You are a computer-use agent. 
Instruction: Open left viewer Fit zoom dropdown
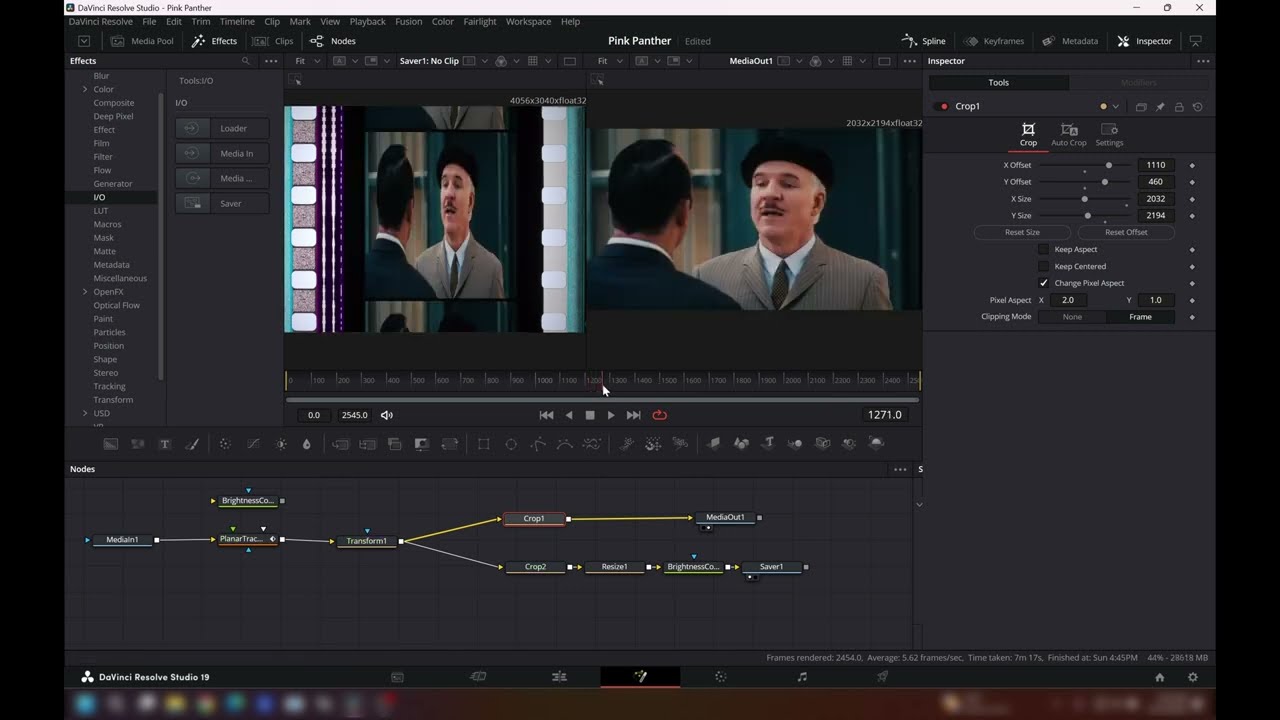[x=306, y=61]
